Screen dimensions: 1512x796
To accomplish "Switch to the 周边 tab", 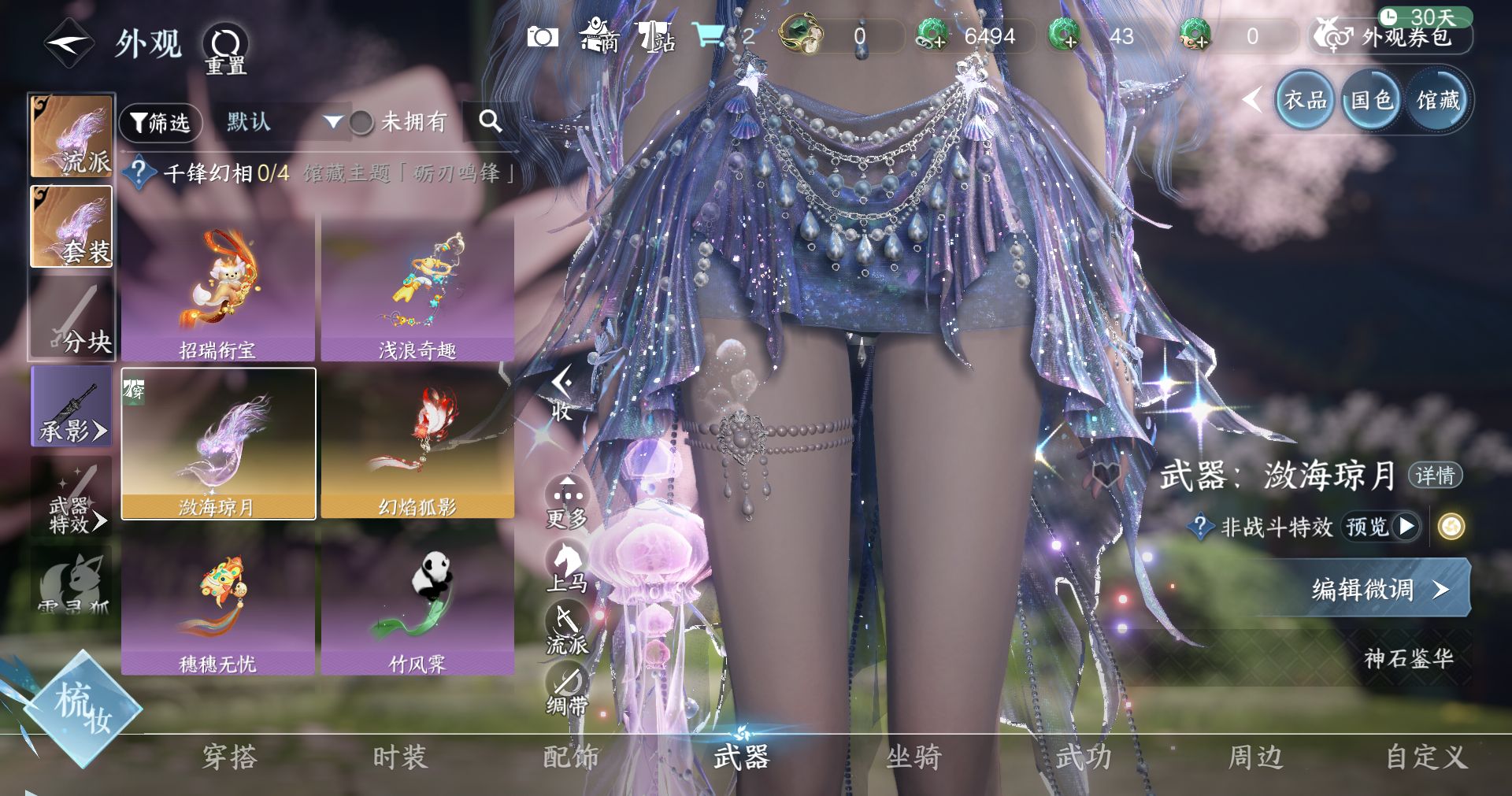I will [1255, 757].
